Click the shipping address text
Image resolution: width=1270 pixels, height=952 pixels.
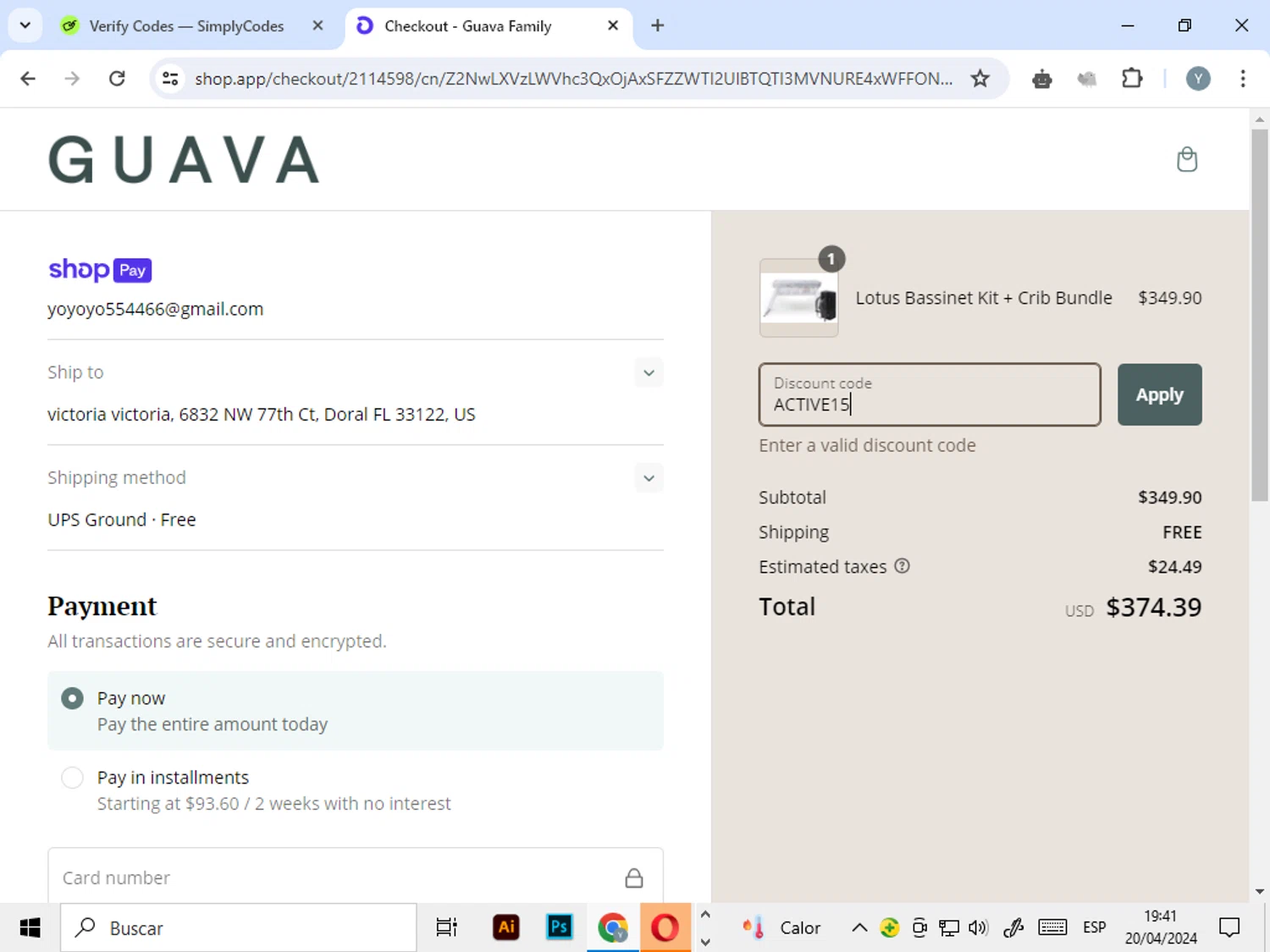pos(262,415)
